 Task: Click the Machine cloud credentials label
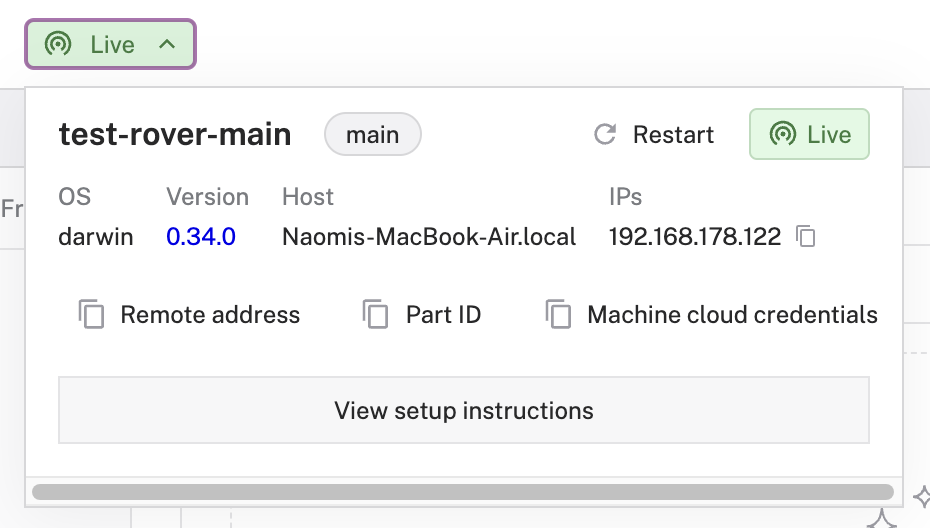732,315
